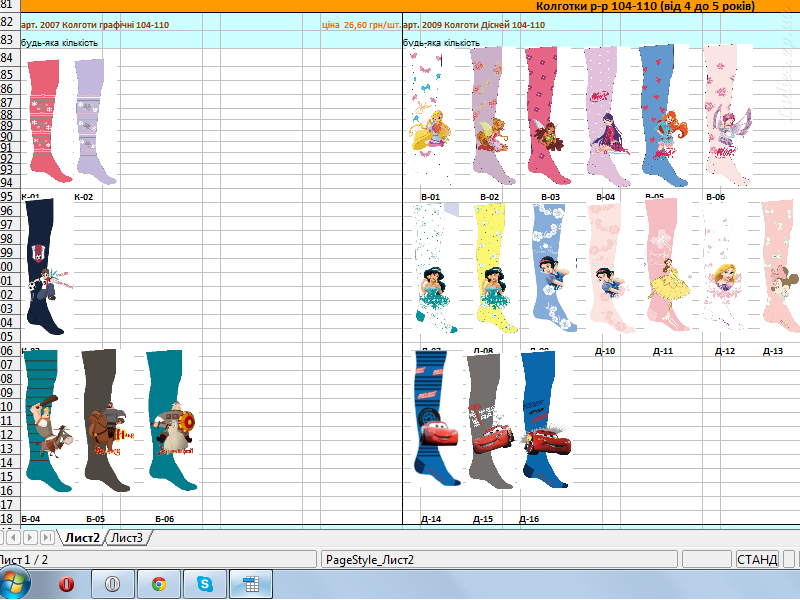The height and width of the screenshot is (600, 800).
Task: Select the pink Minnie Mouse tights image Д-13
Action: point(781,266)
